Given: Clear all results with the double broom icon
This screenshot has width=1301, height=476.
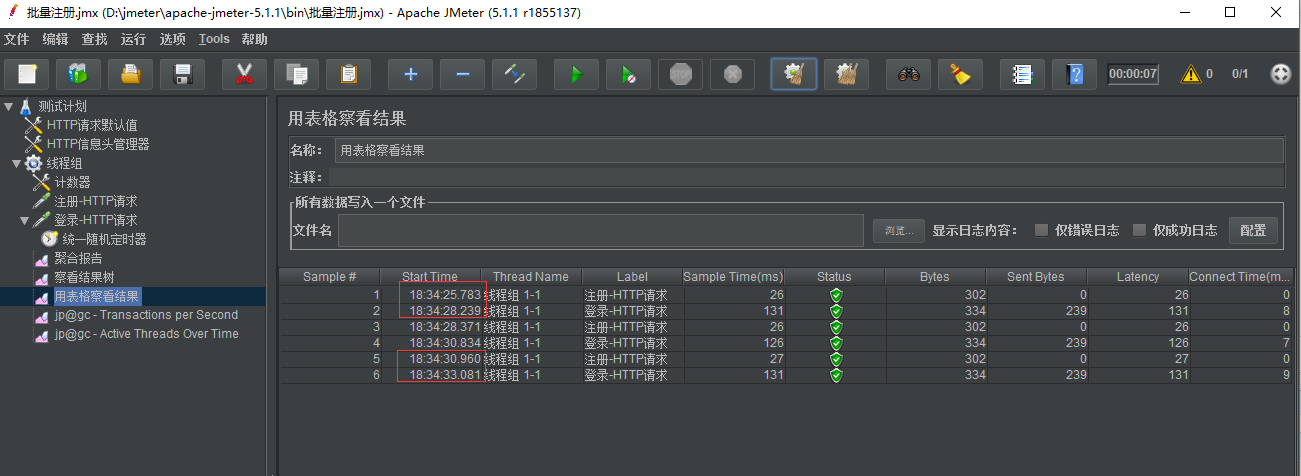Looking at the screenshot, I should point(846,74).
